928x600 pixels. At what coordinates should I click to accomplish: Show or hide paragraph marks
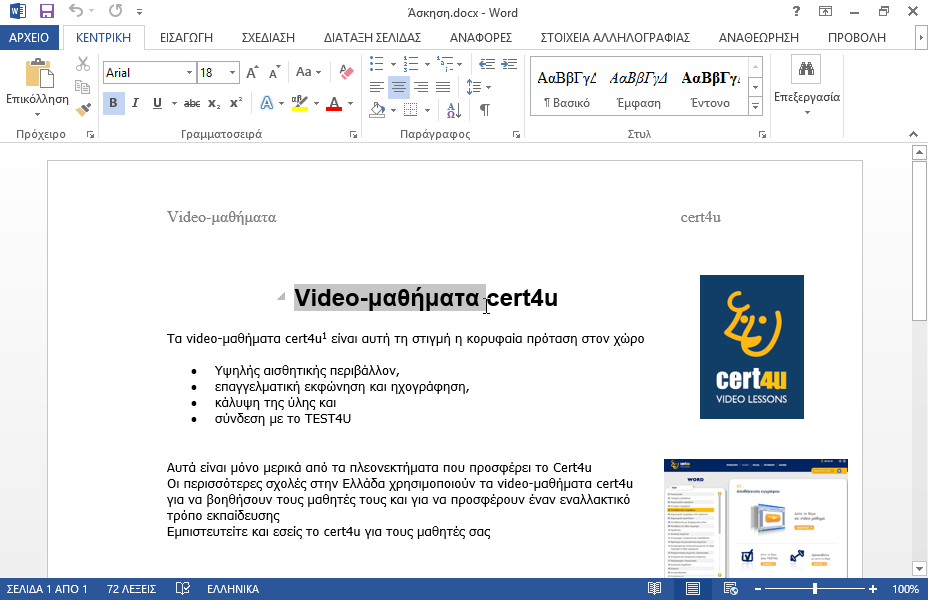click(x=485, y=110)
